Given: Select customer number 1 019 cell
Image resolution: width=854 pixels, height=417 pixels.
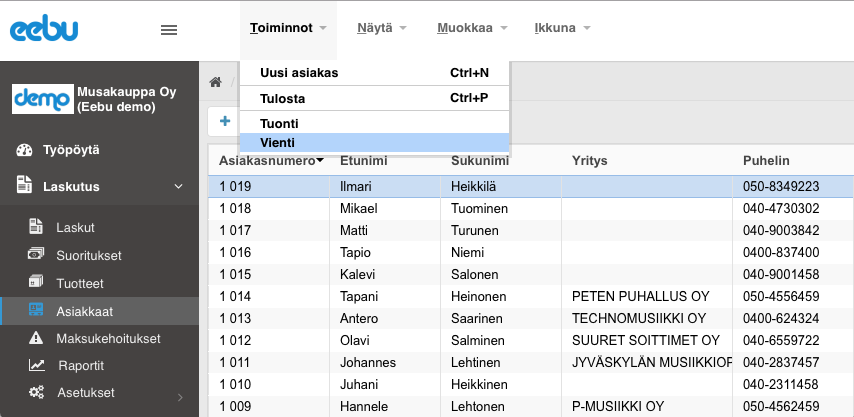Looking at the screenshot, I should 269,187.
